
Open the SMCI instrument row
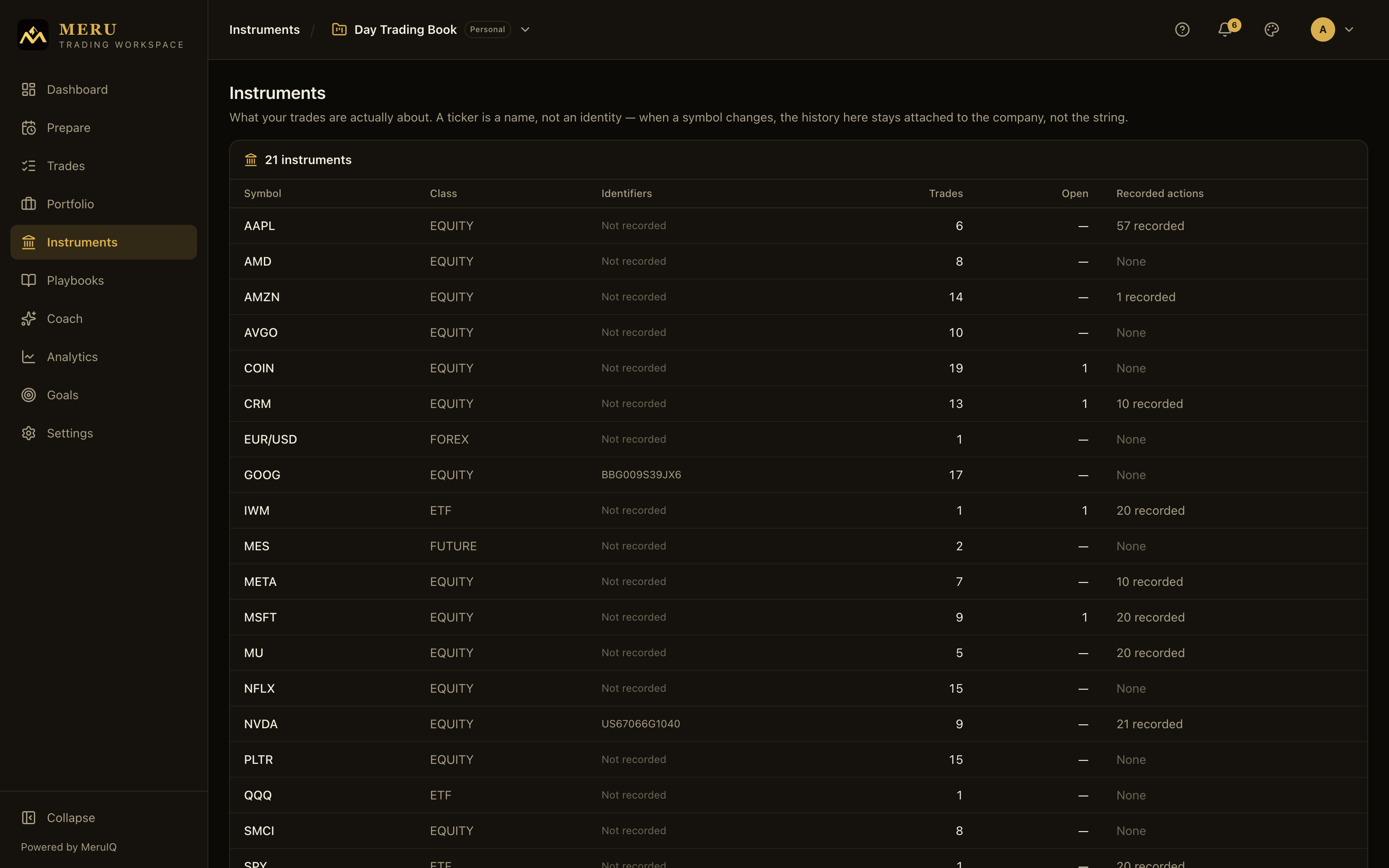point(798,831)
